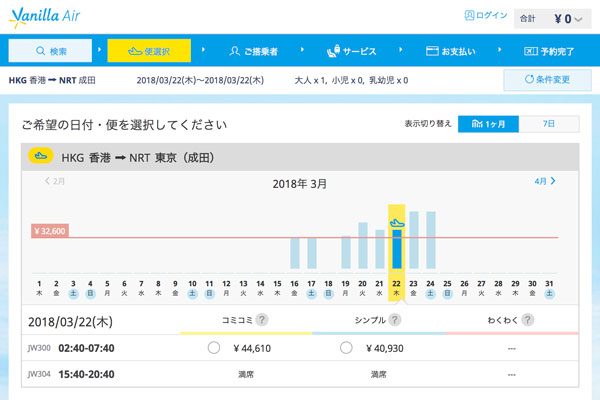This screenshot has height=400, width=600.
Task: Select the fare bar for March 16
Action: (x=295, y=253)
